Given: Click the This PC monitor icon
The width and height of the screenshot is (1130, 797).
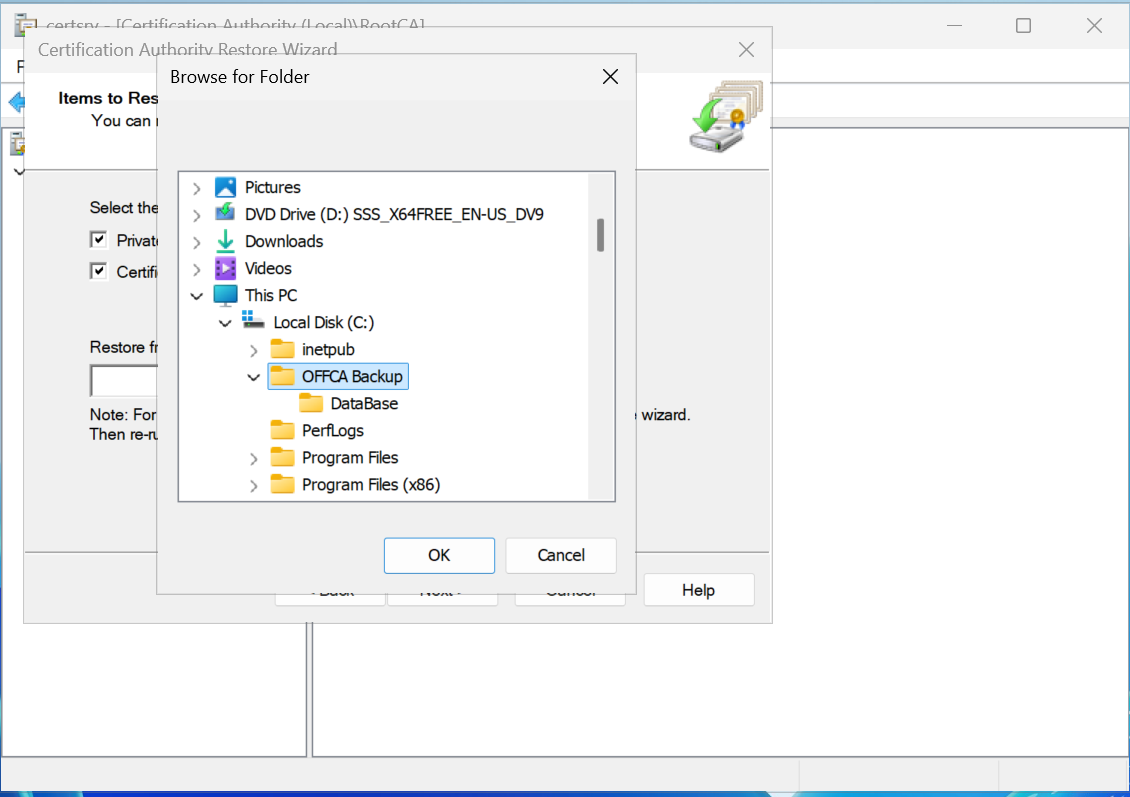Looking at the screenshot, I should 226,295.
